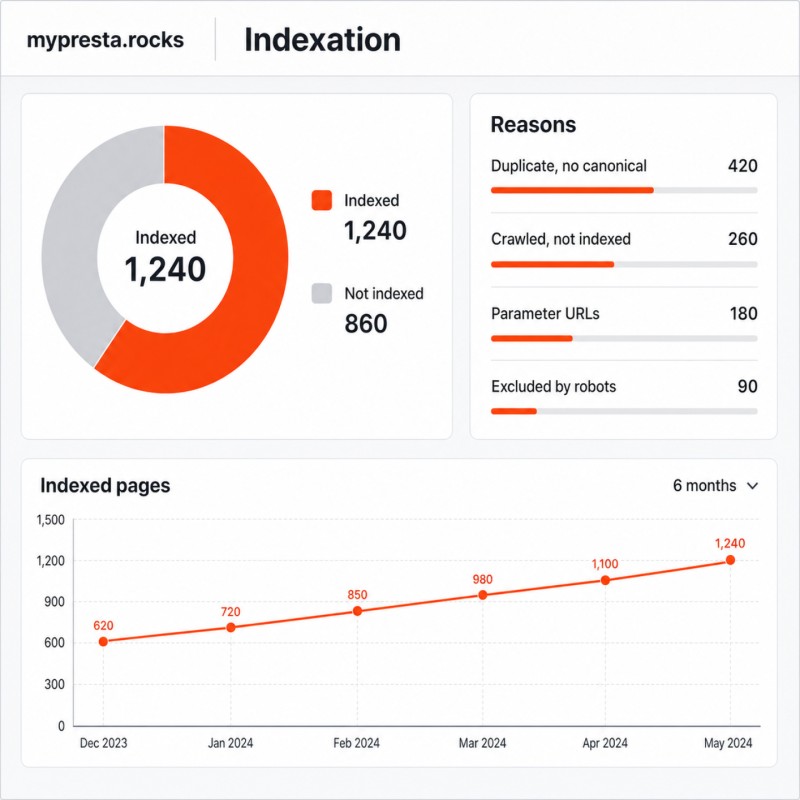800x800 pixels.
Task: Click the Crawled, not indexed progress bar
Action: (x=624, y=264)
